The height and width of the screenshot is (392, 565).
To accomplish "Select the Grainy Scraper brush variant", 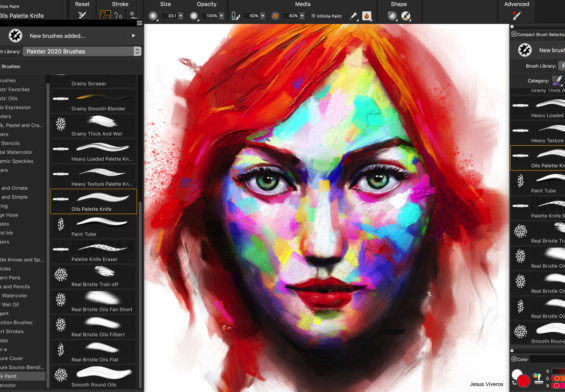I will pyautogui.click(x=93, y=81).
